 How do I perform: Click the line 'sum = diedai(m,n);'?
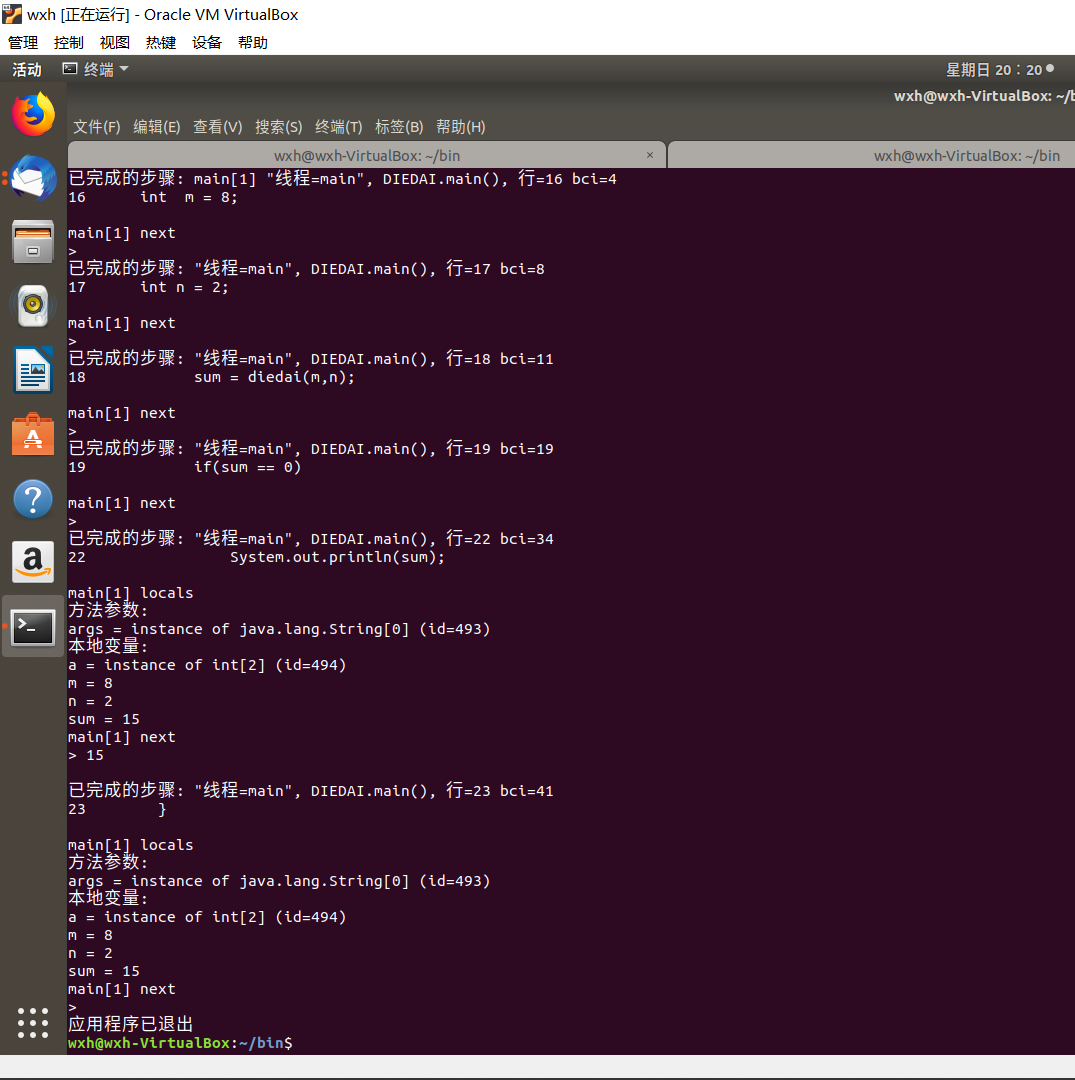pyautogui.click(x=274, y=377)
